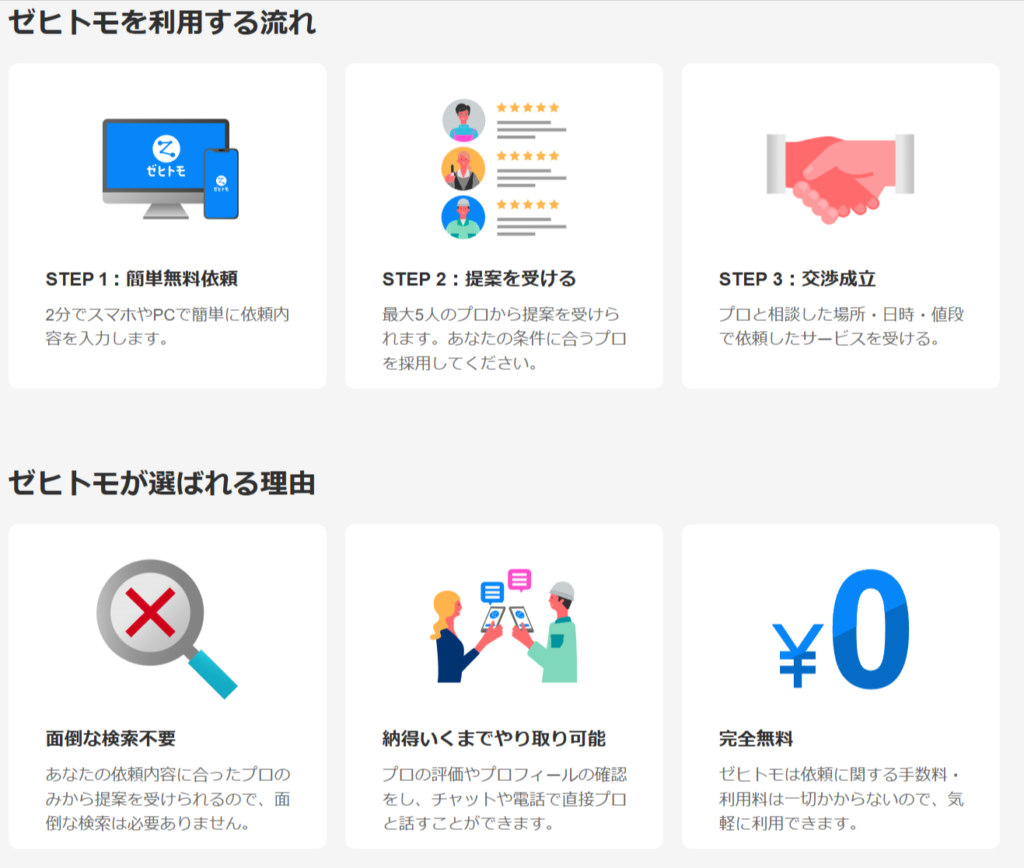Select the 'STEP 2：提案を受ける' heading

pos(479,279)
